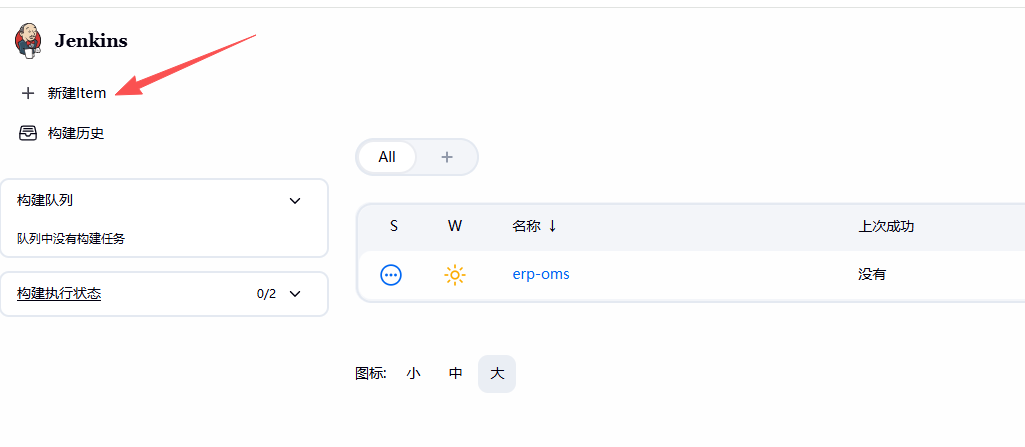Sort by the 上次成功 column header

886,226
